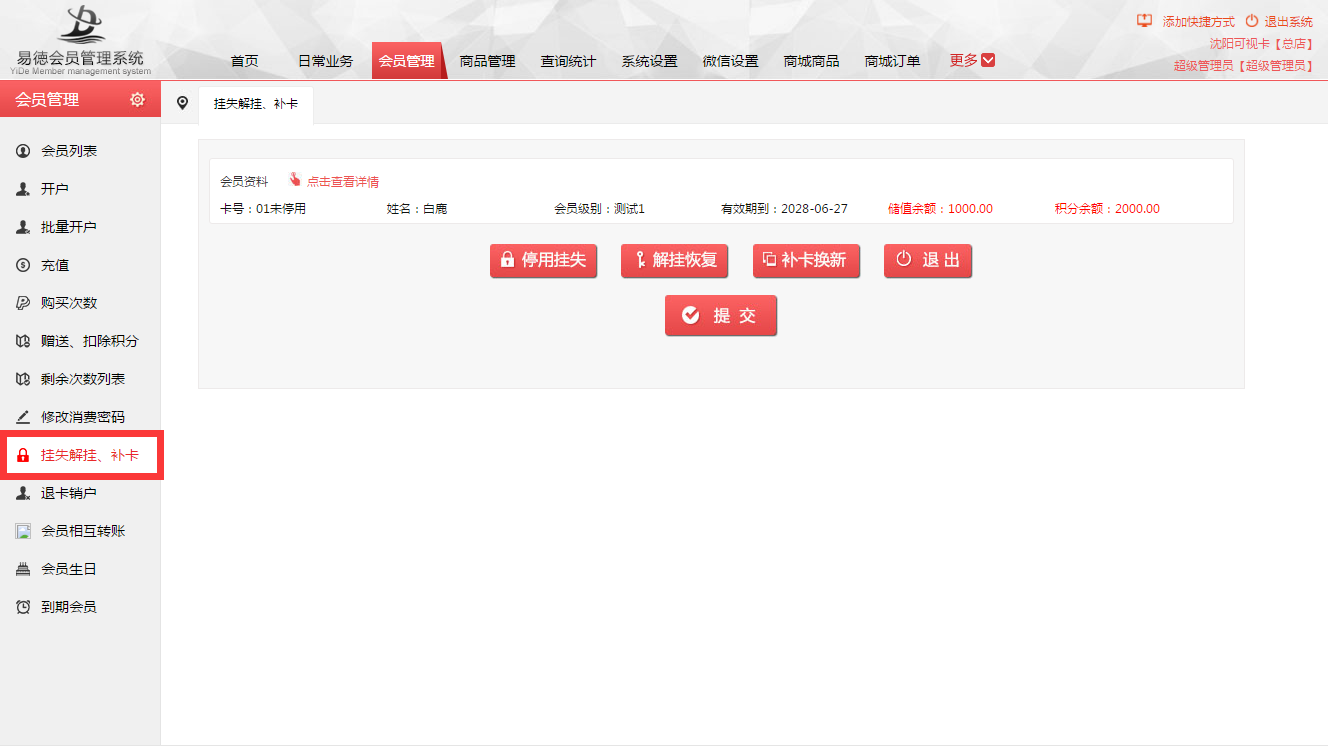1328x746 pixels.
Task: Click the 充值 coin icon
Action: pos(23,265)
